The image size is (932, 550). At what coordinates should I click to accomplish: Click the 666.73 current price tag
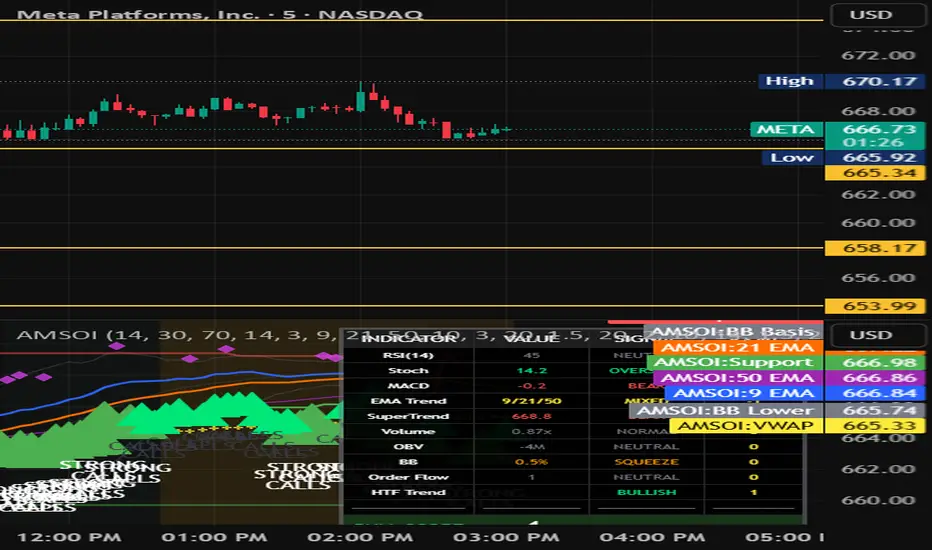tap(875, 129)
